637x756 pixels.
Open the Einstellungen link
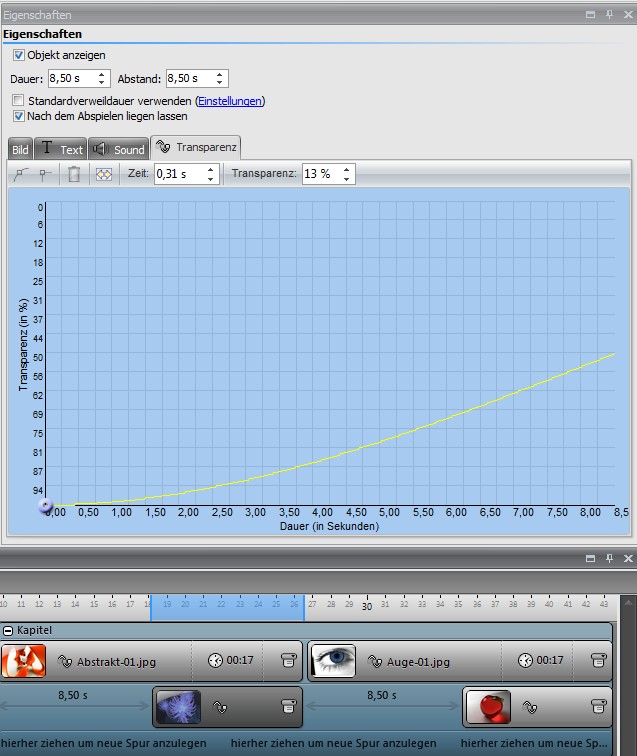click(230, 101)
